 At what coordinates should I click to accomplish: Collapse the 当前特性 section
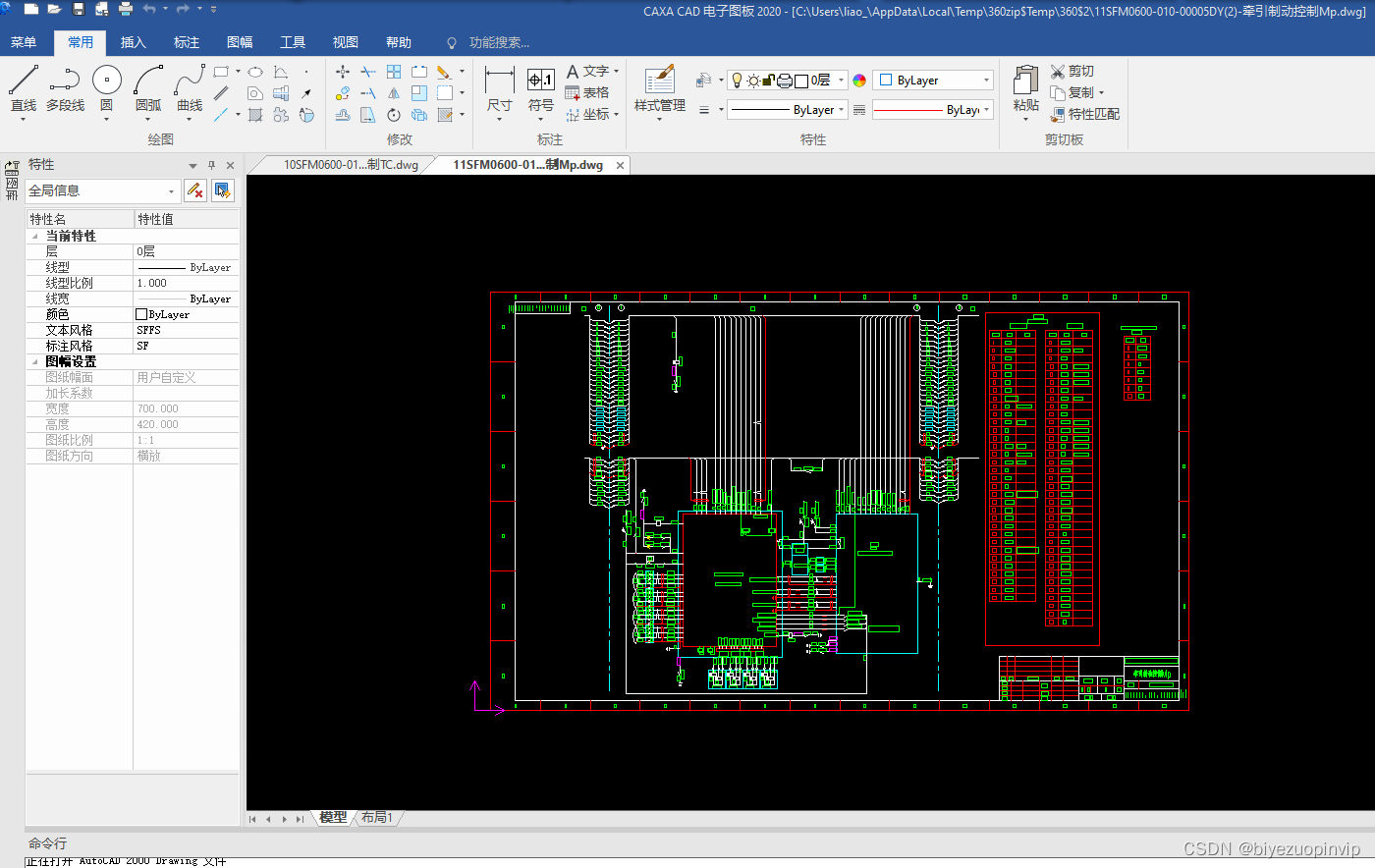click(x=35, y=237)
